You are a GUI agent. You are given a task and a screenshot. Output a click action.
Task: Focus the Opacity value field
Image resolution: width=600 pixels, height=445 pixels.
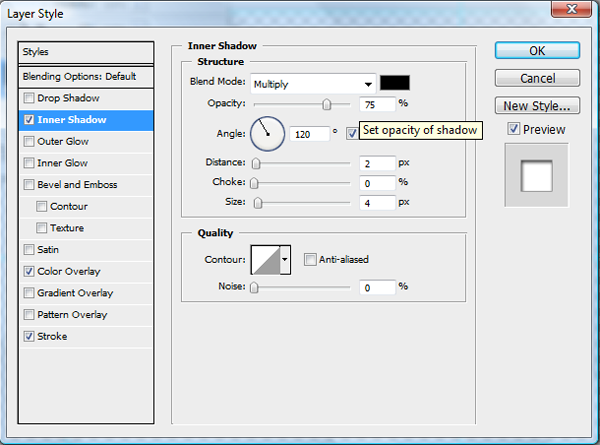click(x=377, y=104)
